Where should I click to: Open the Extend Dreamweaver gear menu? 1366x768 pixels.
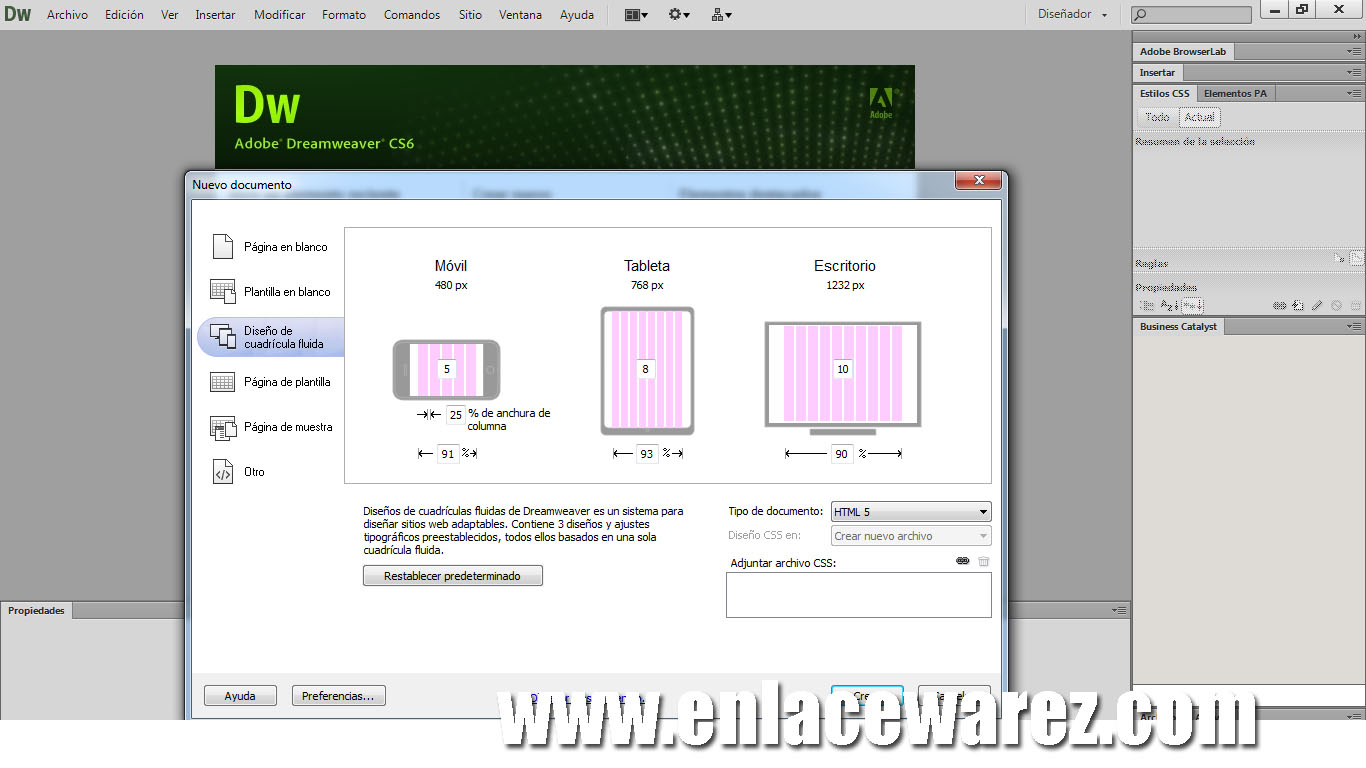[x=679, y=15]
